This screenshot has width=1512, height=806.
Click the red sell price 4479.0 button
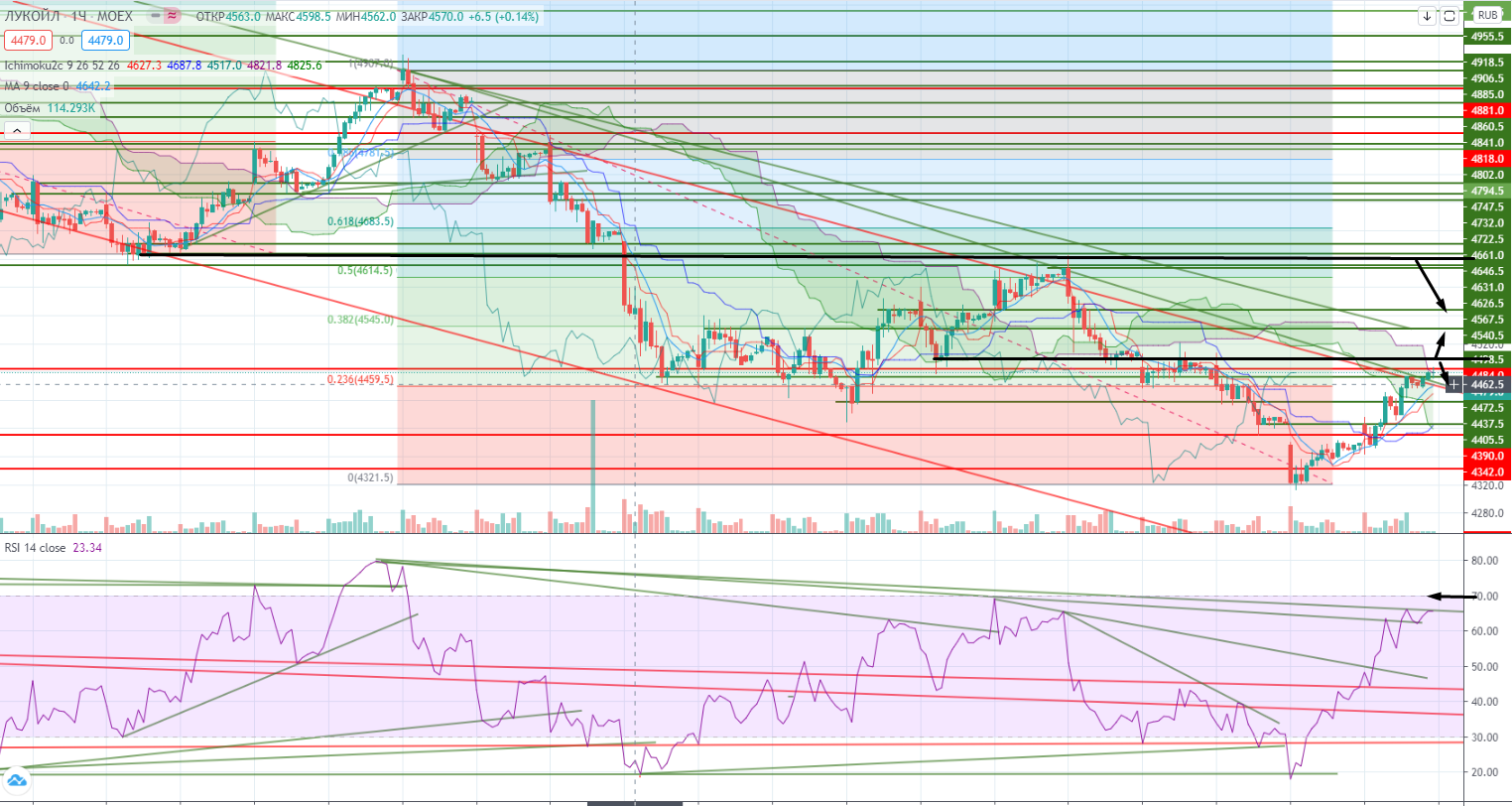coord(27,40)
